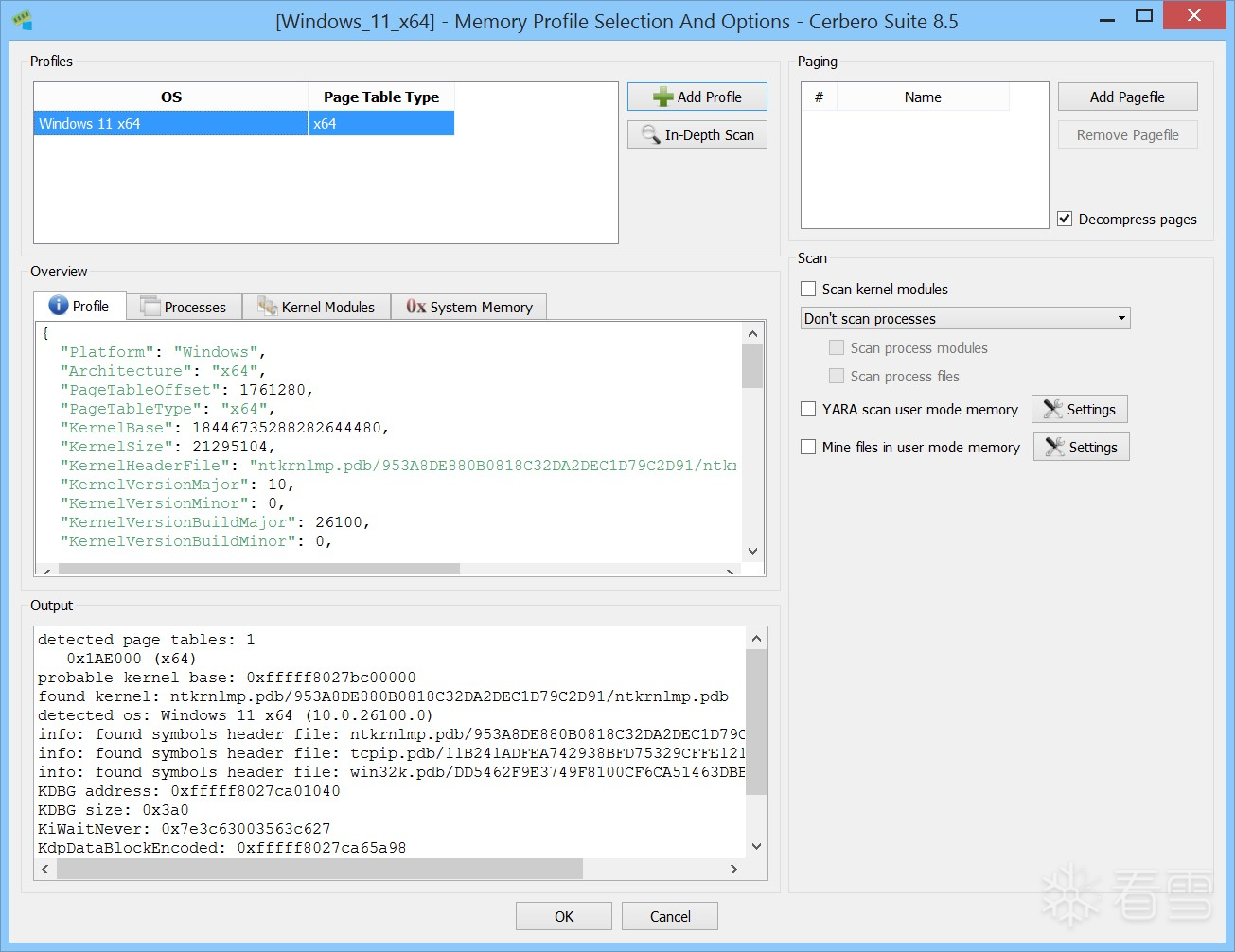
Task: Click the tools icon on YARA Settings button
Action: [1052, 409]
